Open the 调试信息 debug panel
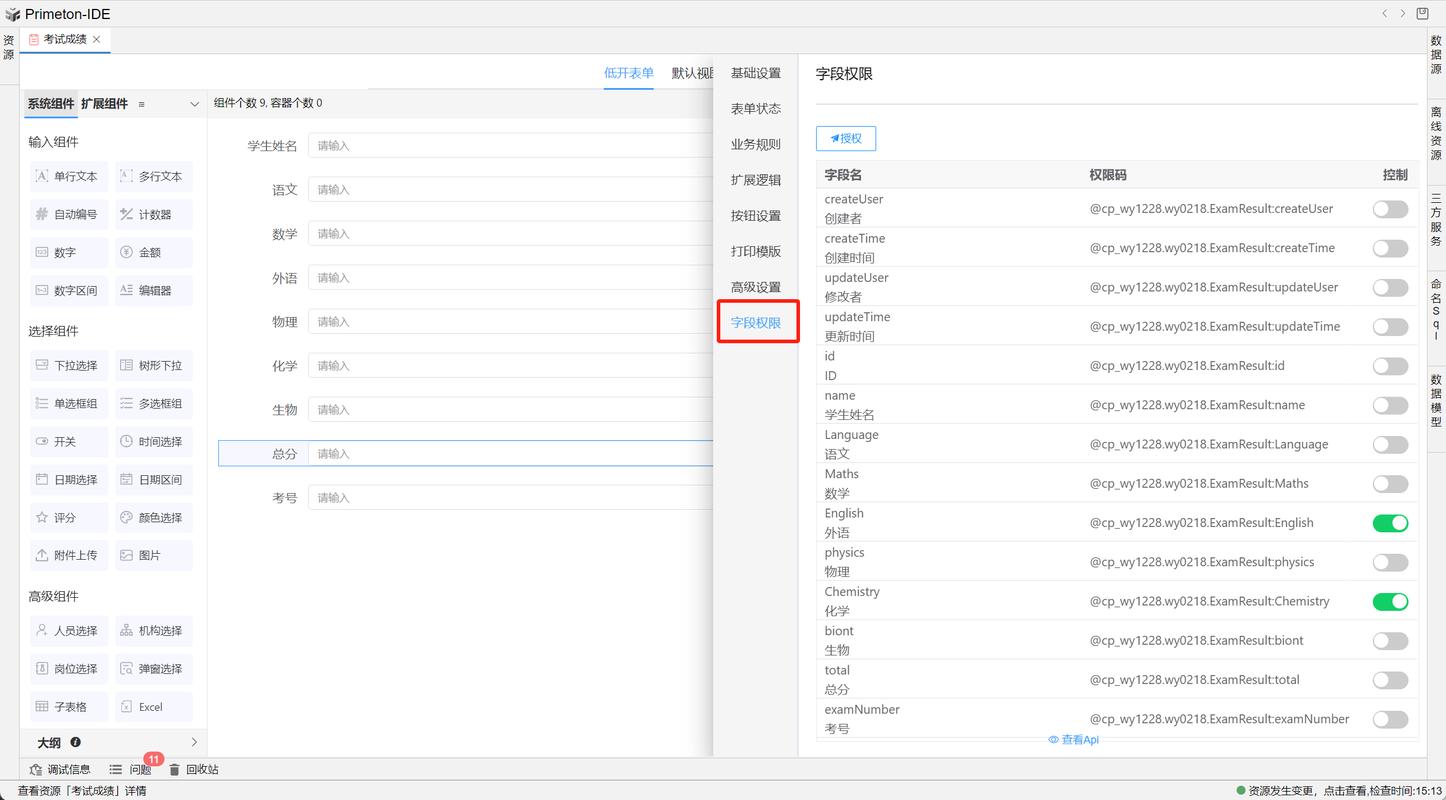Viewport: 1446px width, 800px height. 60,768
